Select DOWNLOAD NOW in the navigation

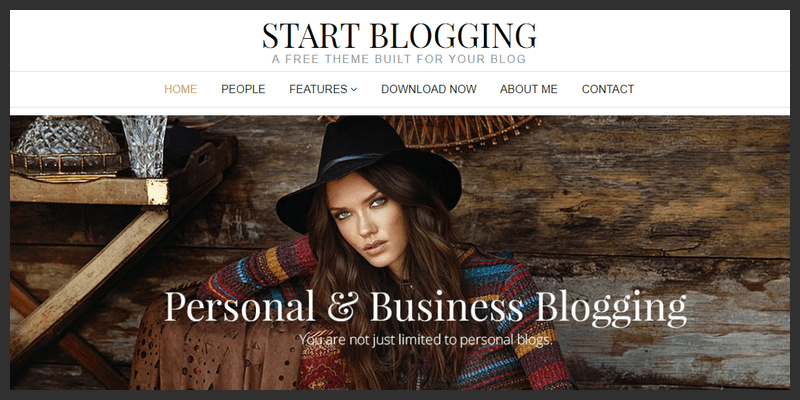click(x=429, y=89)
